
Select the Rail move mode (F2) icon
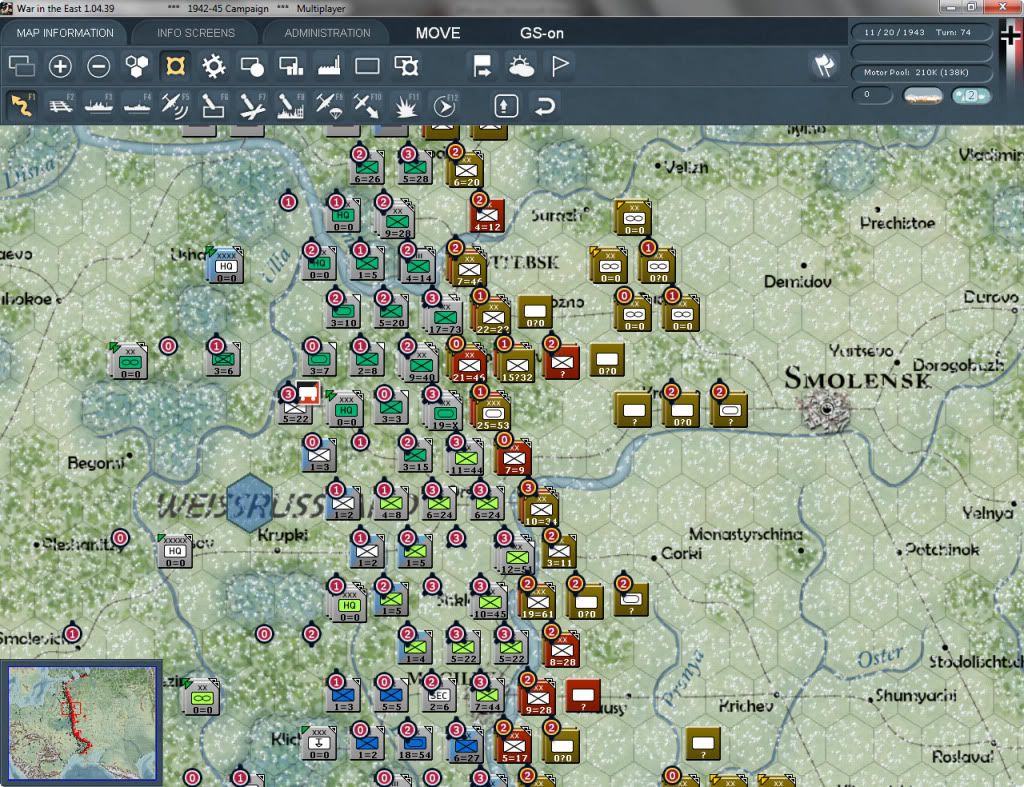tap(60, 105)
